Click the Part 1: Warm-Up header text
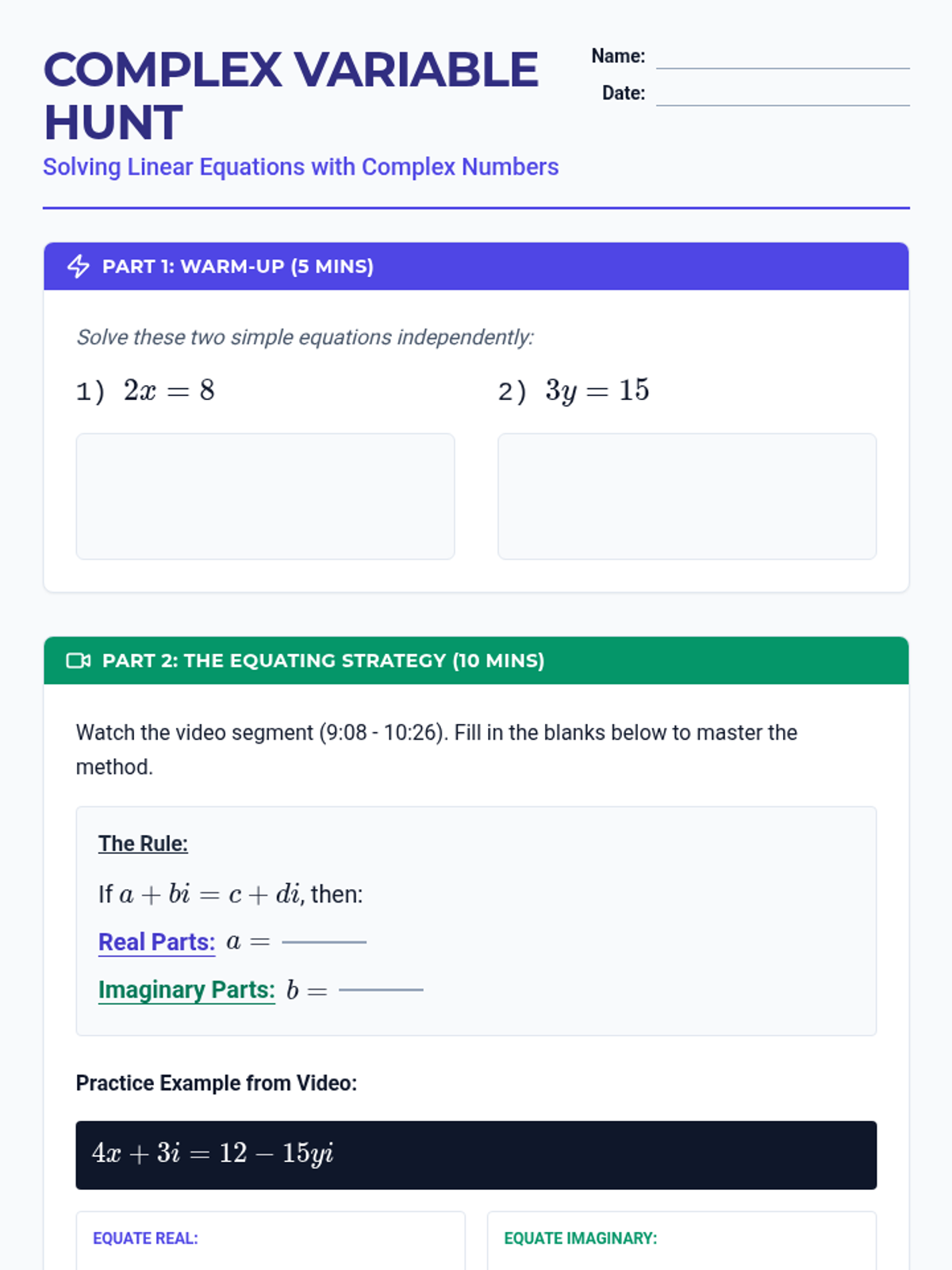The width and height of the screenshot is (952, 1270). click(237, 267)
